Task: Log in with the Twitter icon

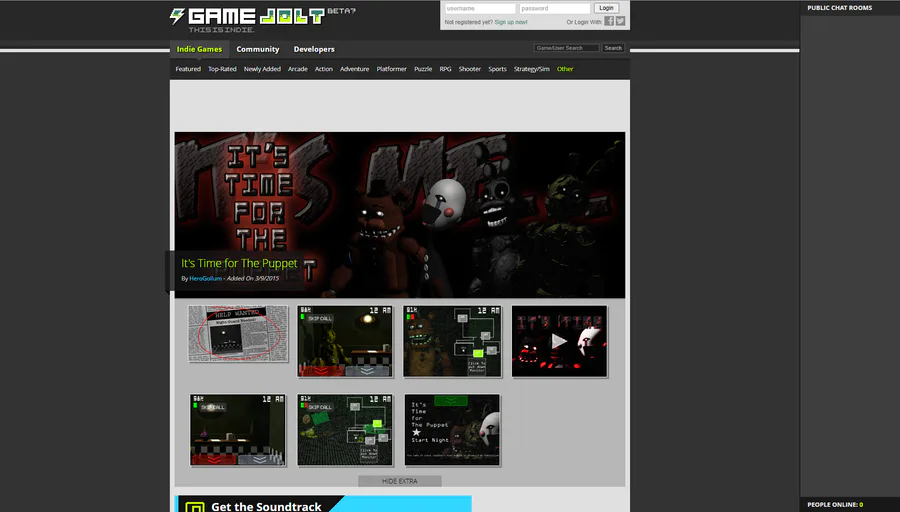Action: [x=620, y=21]
